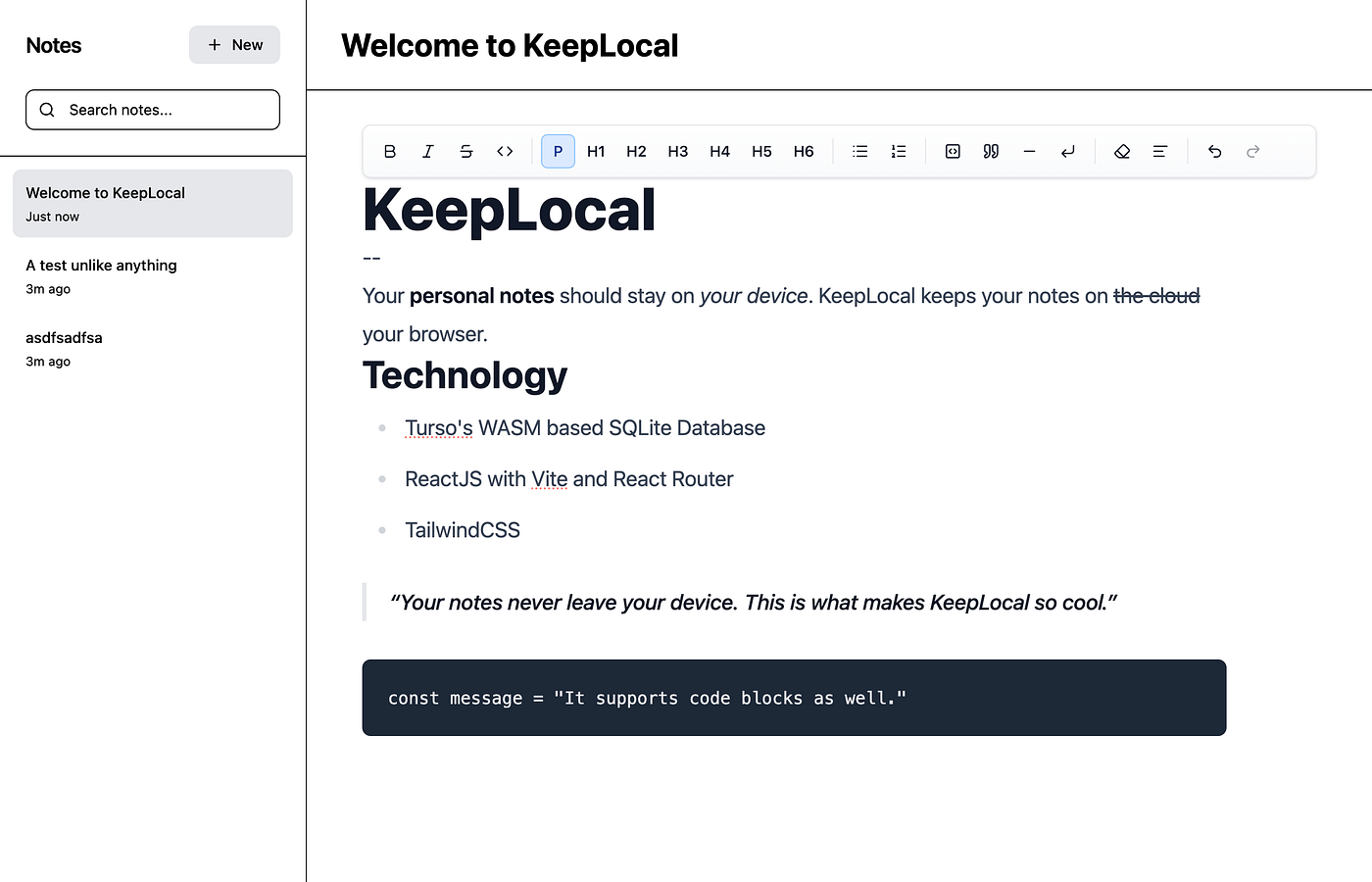Apply H5 heading style

[761, 151]
